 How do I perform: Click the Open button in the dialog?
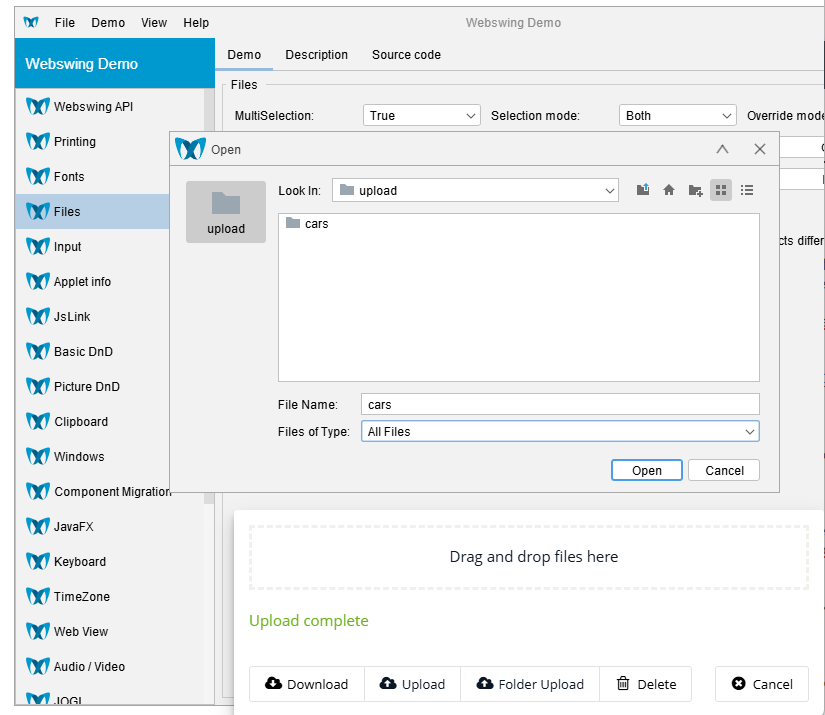(x=646, y=470)
